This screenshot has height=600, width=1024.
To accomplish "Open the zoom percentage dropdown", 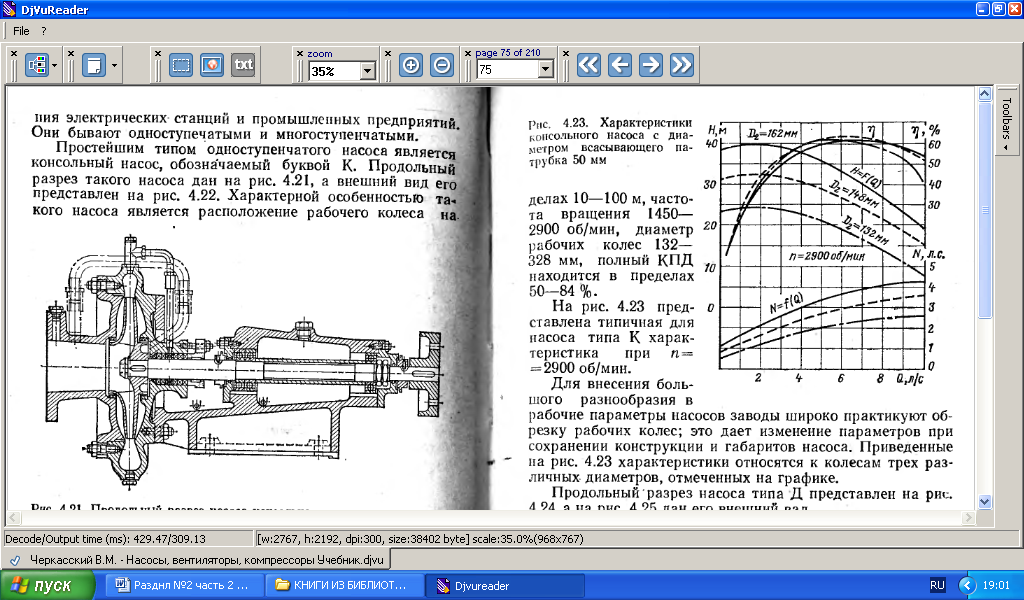I will click(x=368, y=71).
